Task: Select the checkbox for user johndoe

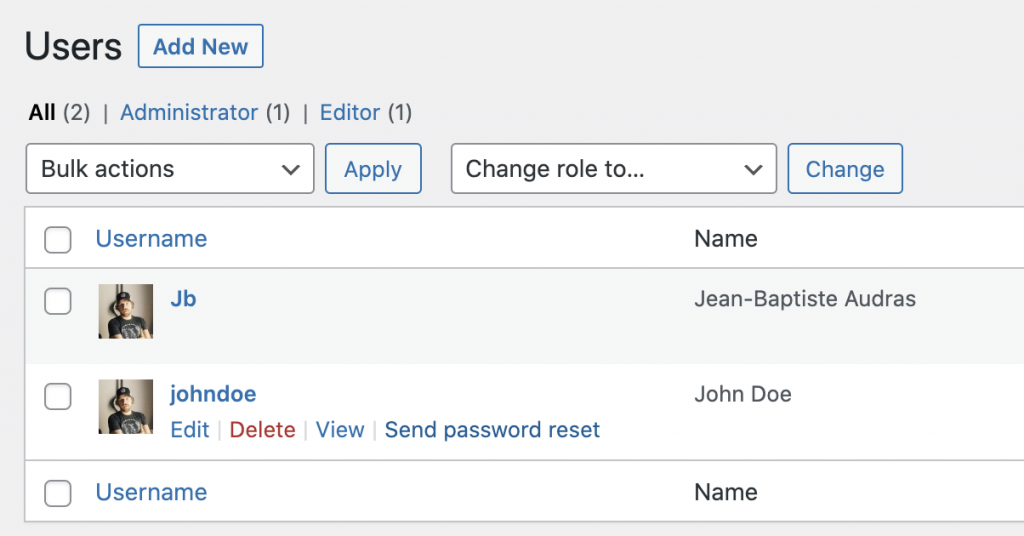Action: 57,396
